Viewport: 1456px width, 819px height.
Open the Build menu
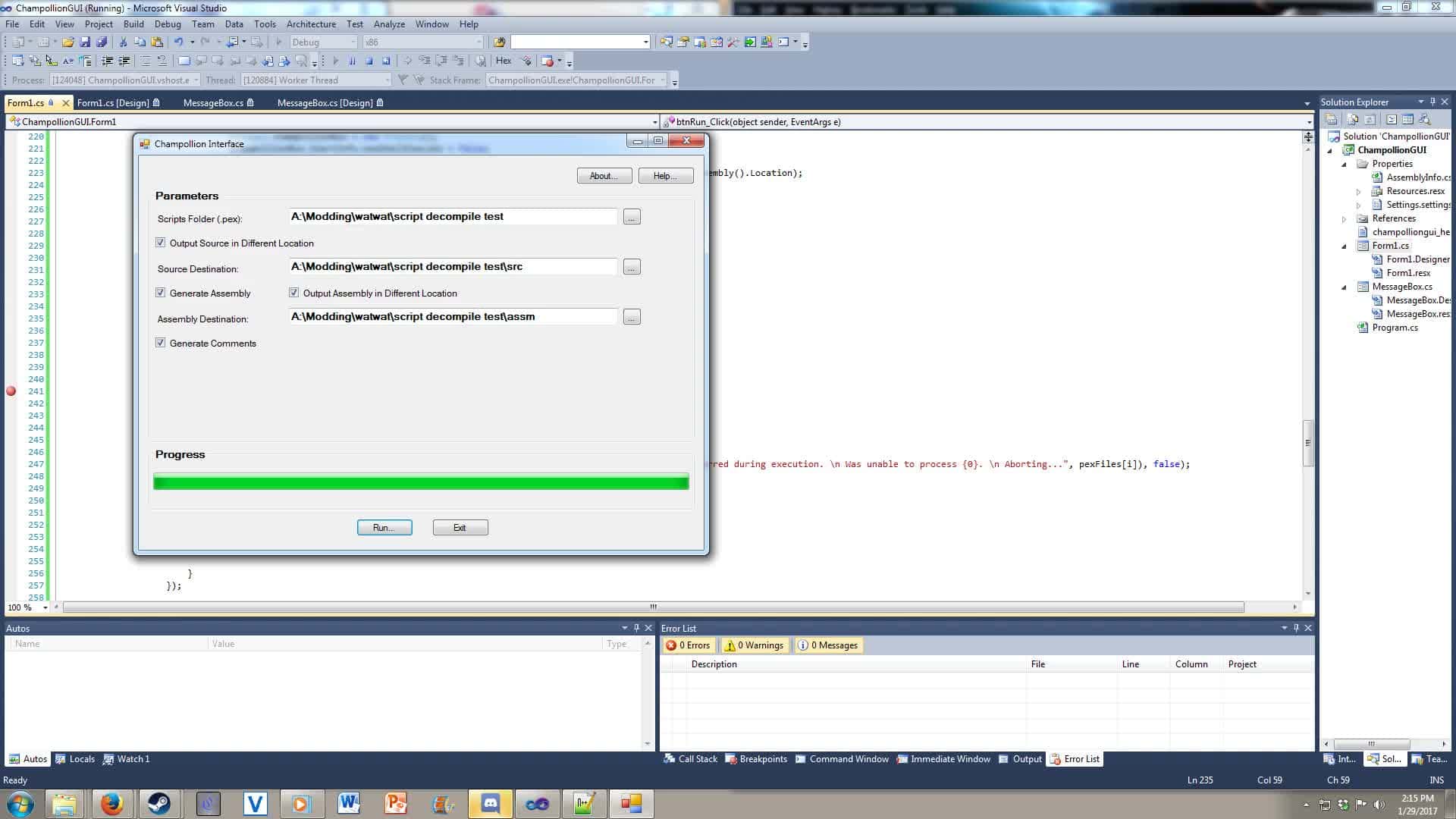(x=133, y=24)
